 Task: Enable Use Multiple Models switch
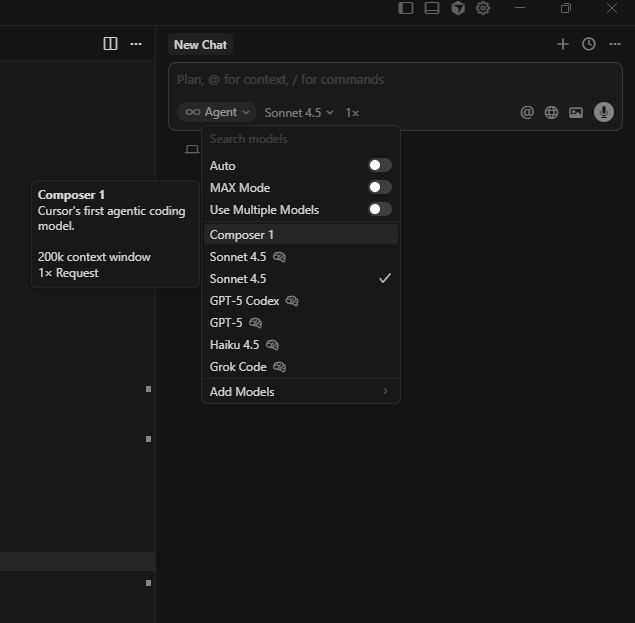pyautogui.click(x=380, y=209)
